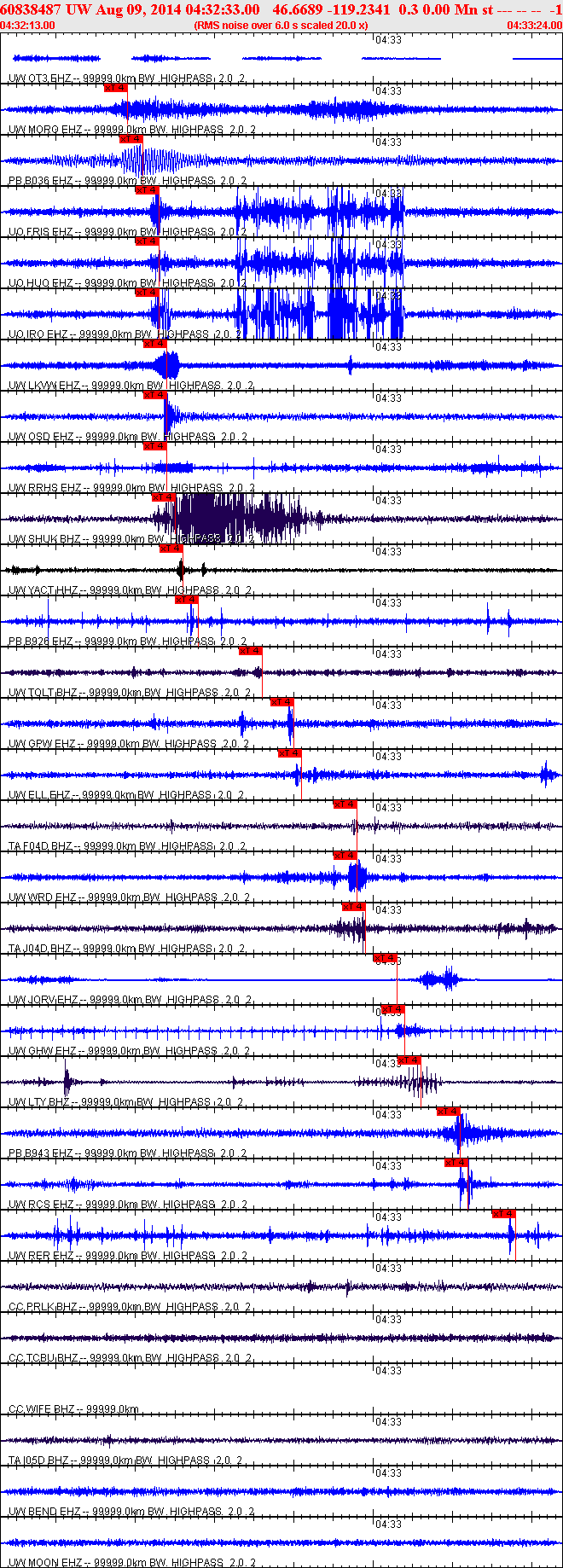Select the PB B943 EHZ station label
This screenshot has width=563, height=1568.
(x=41, y=1153)
